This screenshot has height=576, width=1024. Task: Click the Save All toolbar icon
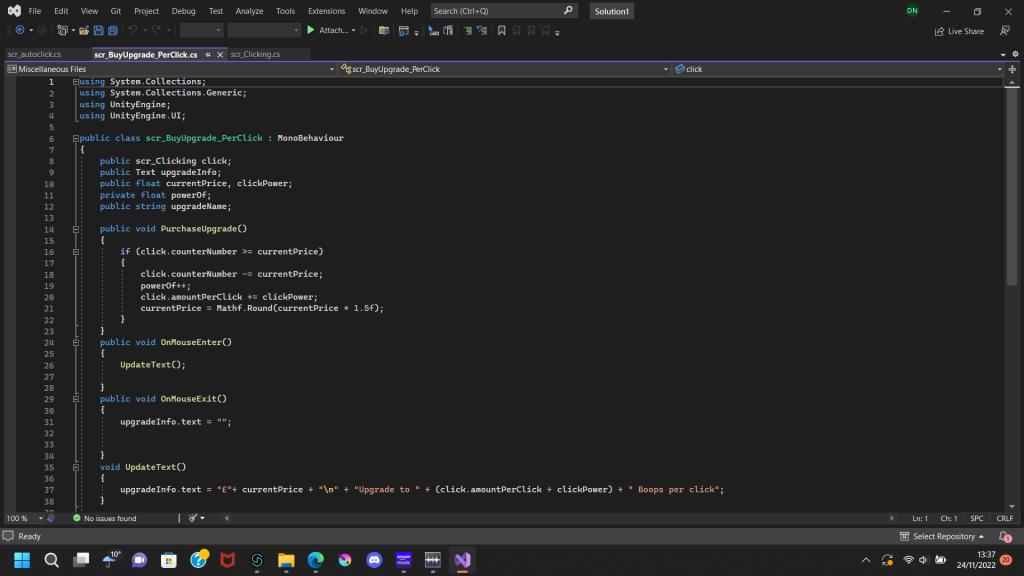coord(115,31)
